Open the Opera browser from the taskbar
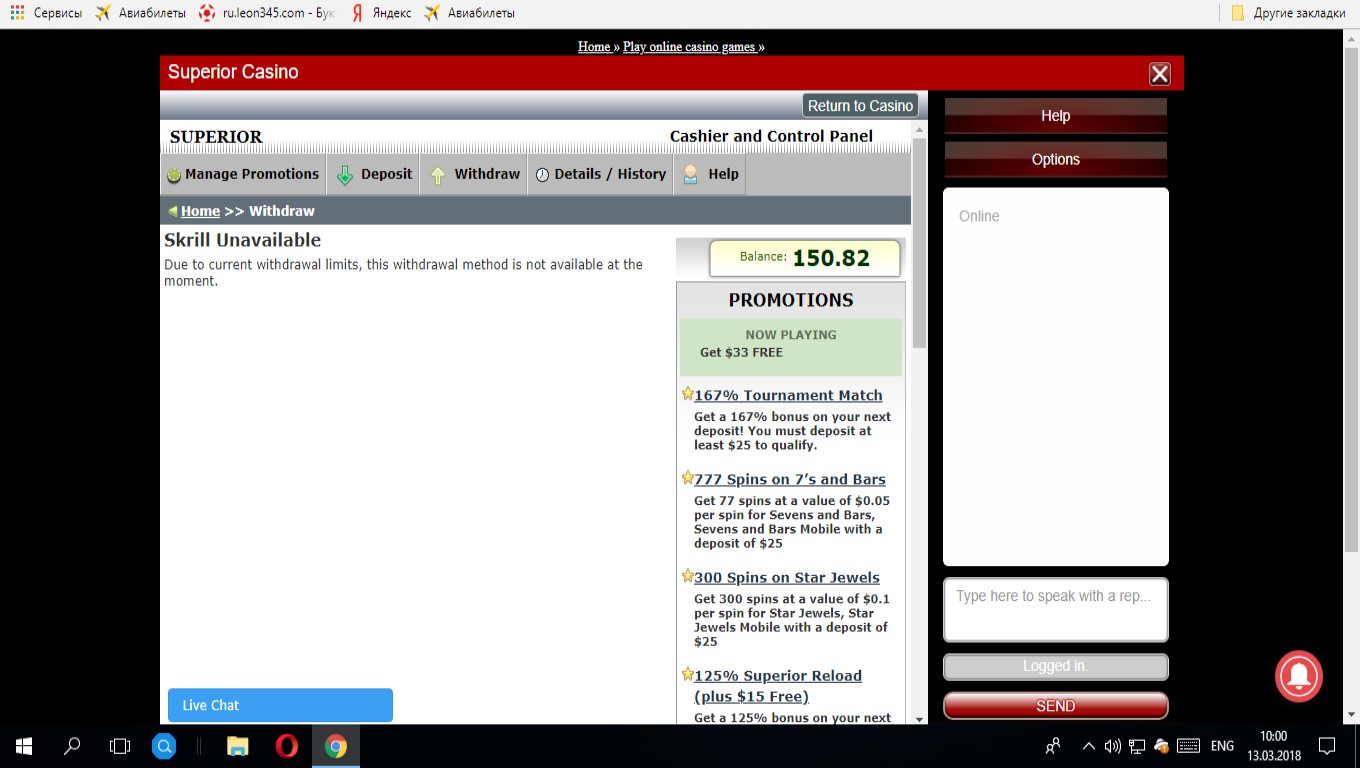 point(286,746)
